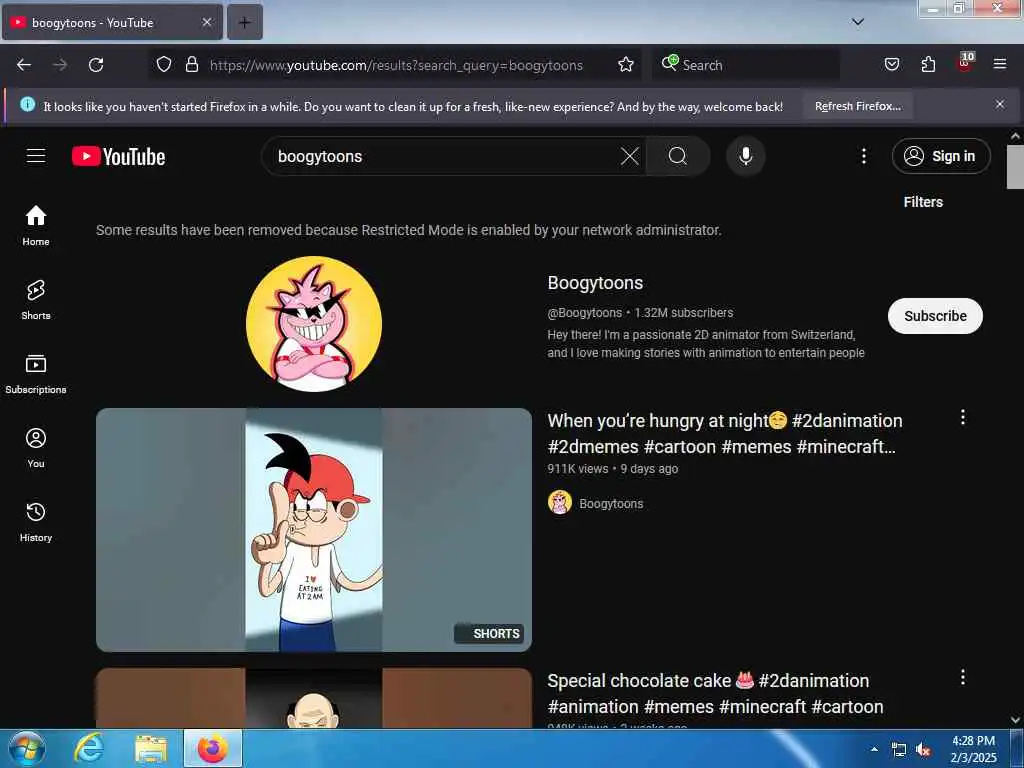The width and height of the screenshot is (1024, 768).
Task: Click the page scrollbar down arrow
Action: coord(1015,720)
